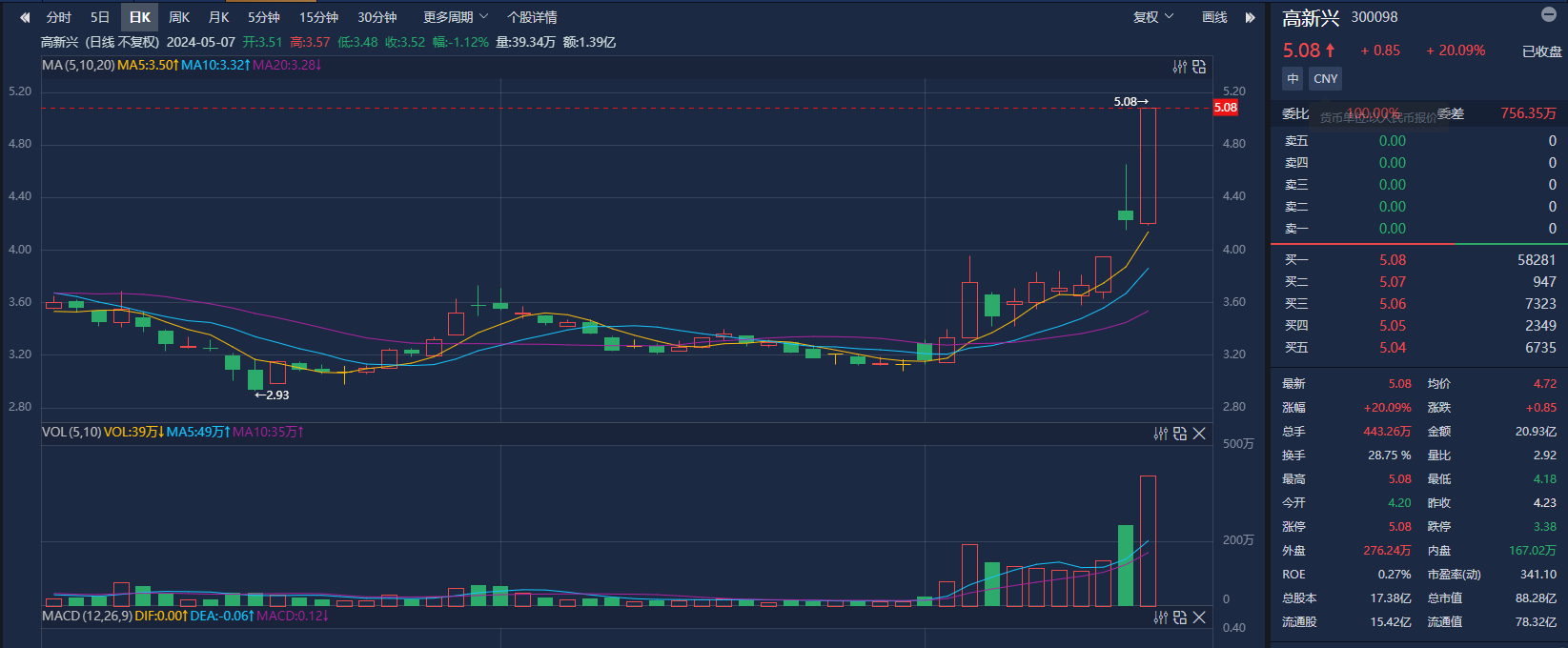Go to previous stock with left arrow

click(x=25, y=17)
